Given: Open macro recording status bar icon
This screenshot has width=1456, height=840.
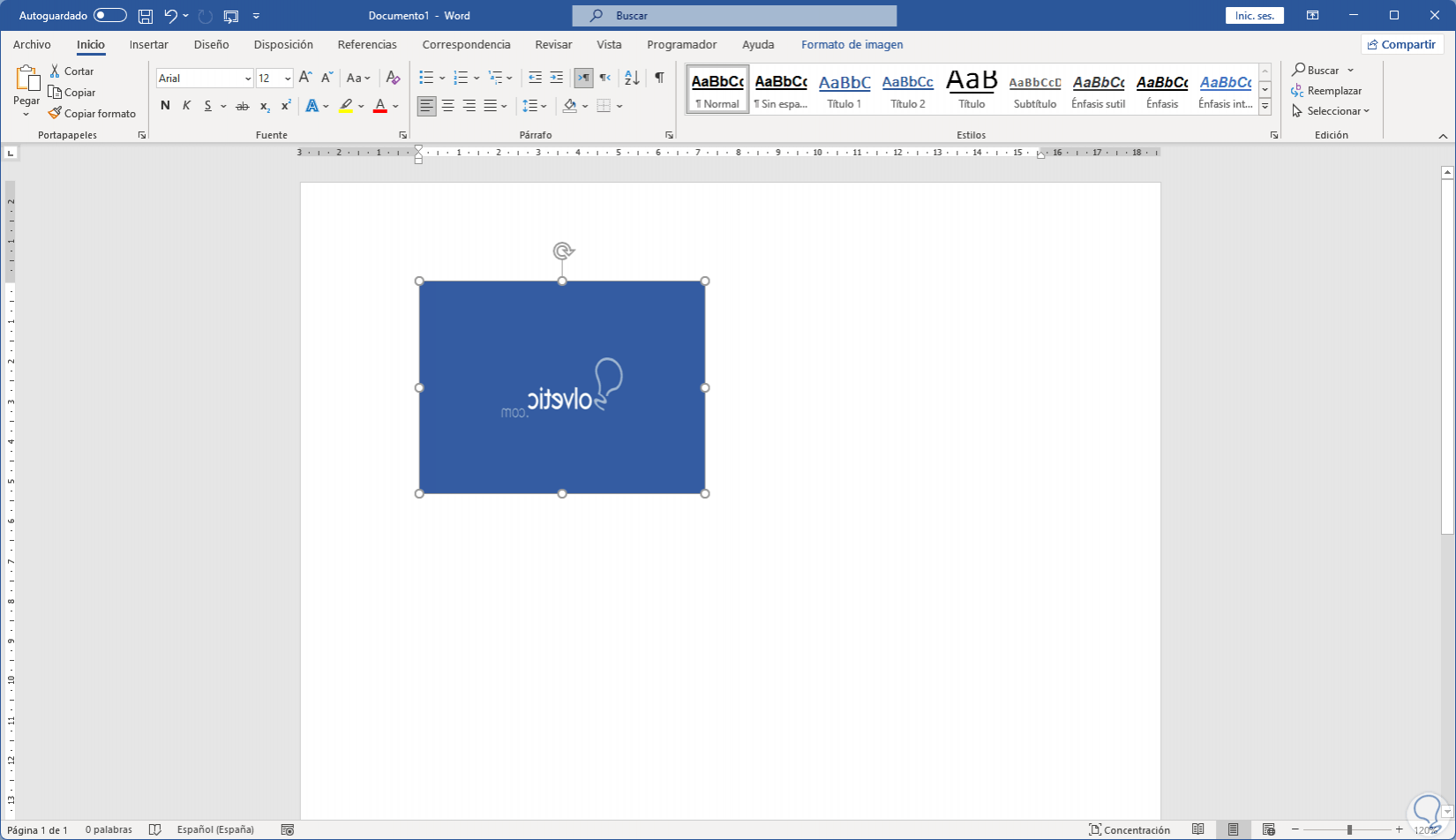Looking at the screenshot, I should click(x=287, y=829).
